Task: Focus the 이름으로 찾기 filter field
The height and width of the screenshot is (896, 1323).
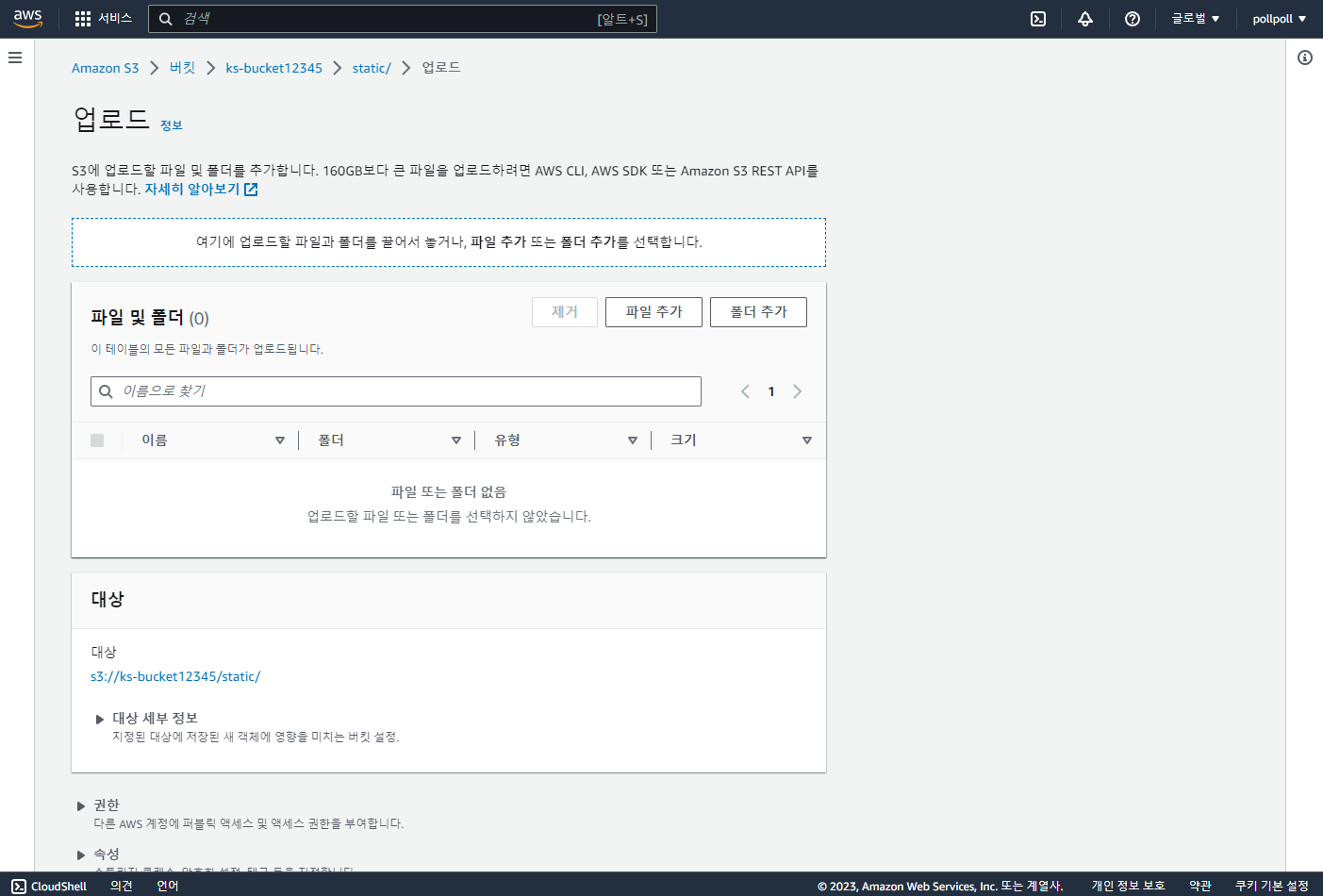Action: tap(396, 391)
